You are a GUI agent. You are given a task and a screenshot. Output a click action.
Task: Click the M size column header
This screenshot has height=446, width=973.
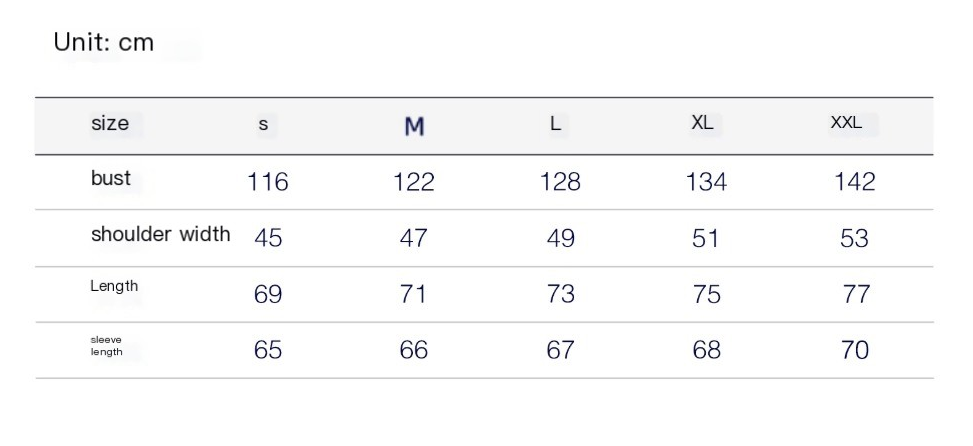414,127
